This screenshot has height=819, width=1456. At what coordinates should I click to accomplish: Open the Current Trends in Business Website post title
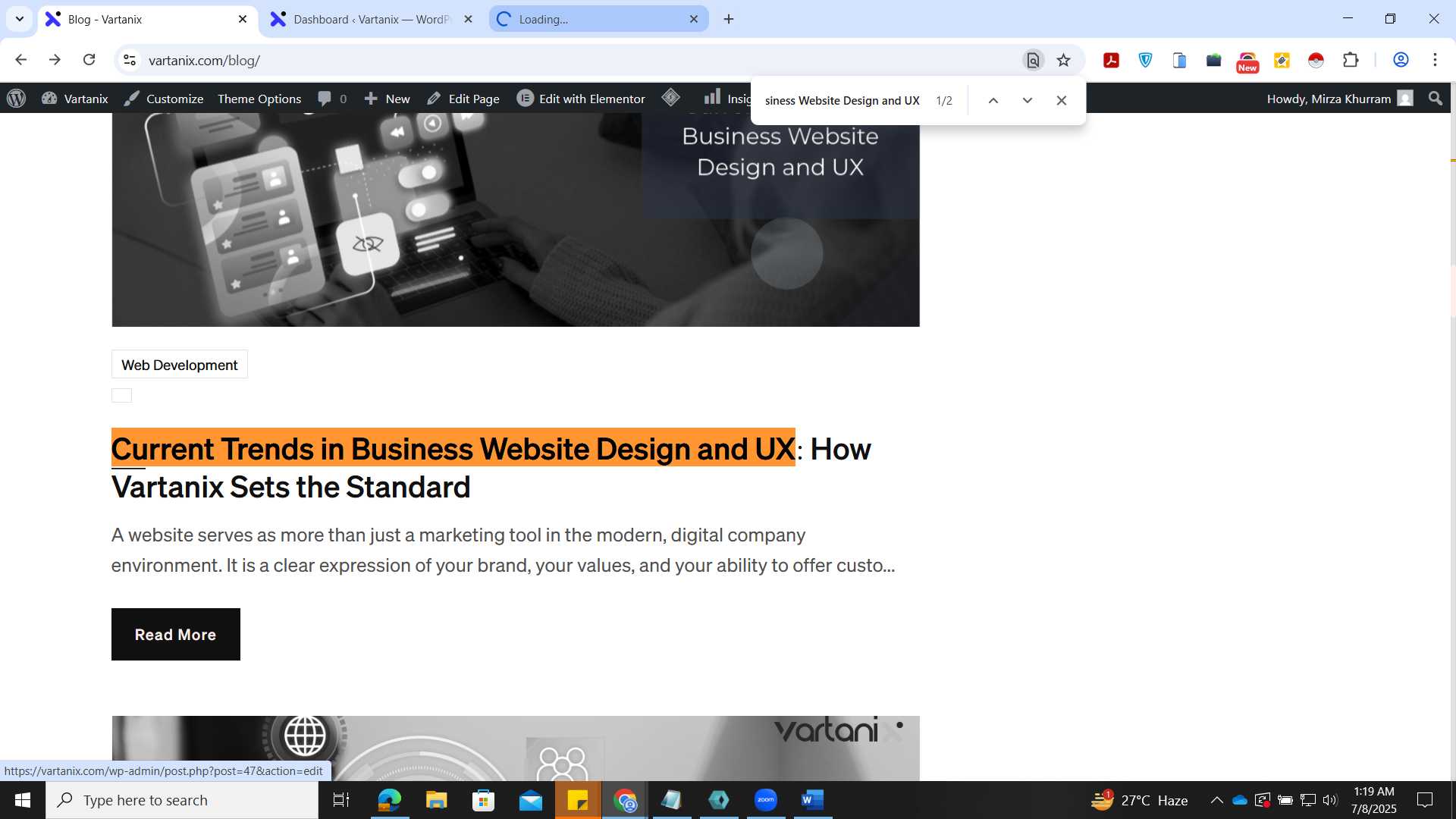491,467
